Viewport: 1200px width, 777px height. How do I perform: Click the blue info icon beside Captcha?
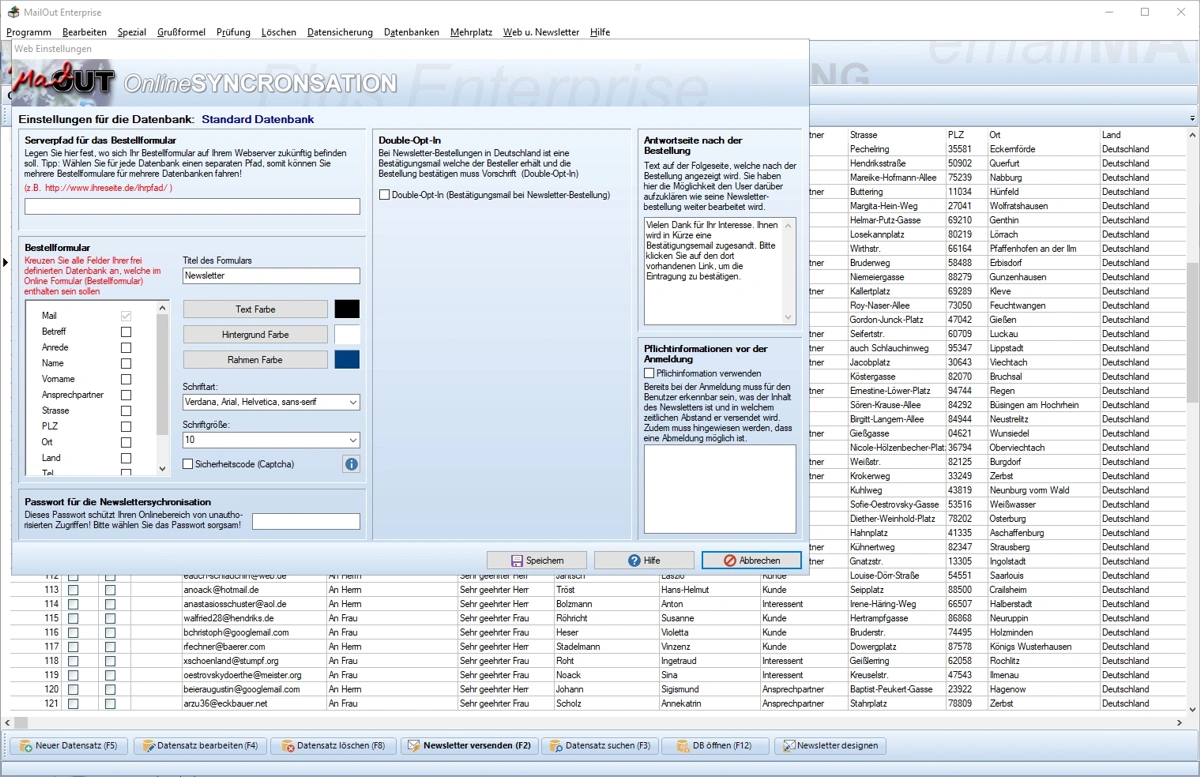pyautogui.click(x=351, y=464)
